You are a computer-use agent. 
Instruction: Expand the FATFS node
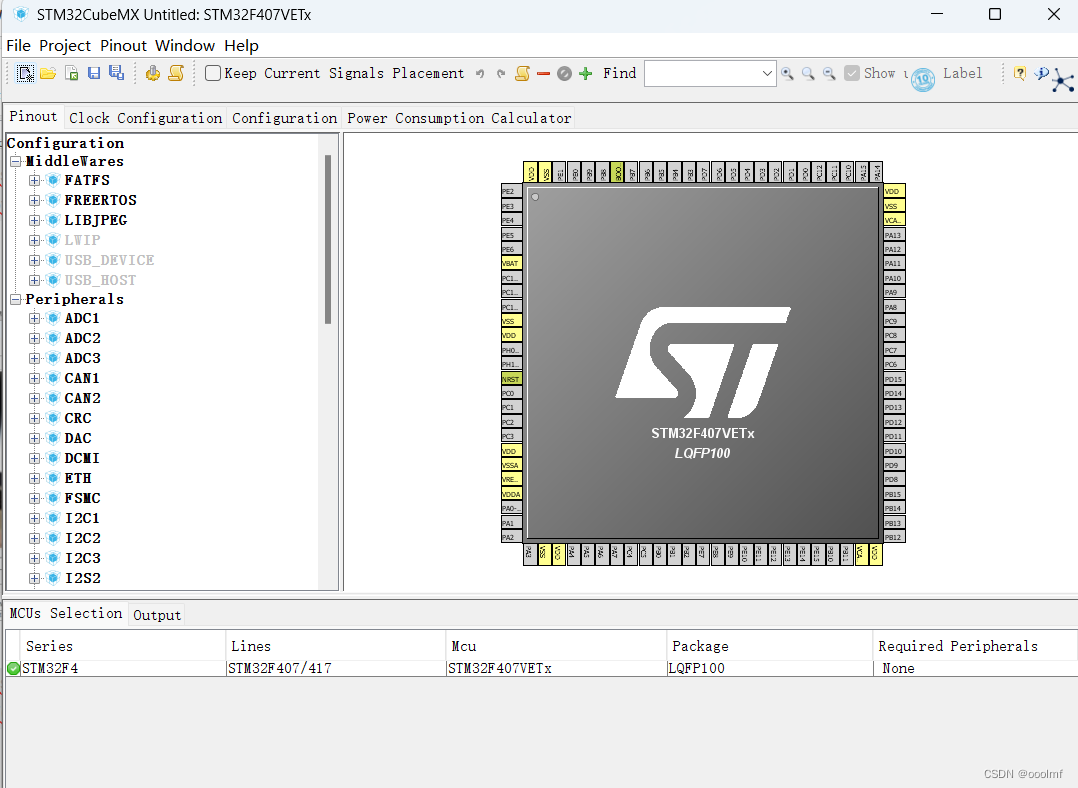(34, 181)
